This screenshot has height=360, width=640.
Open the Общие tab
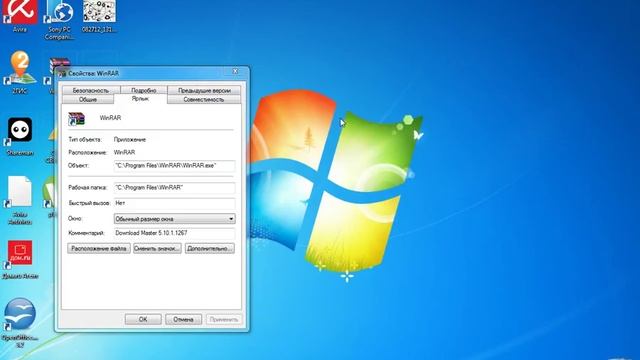tap(88, 100)
